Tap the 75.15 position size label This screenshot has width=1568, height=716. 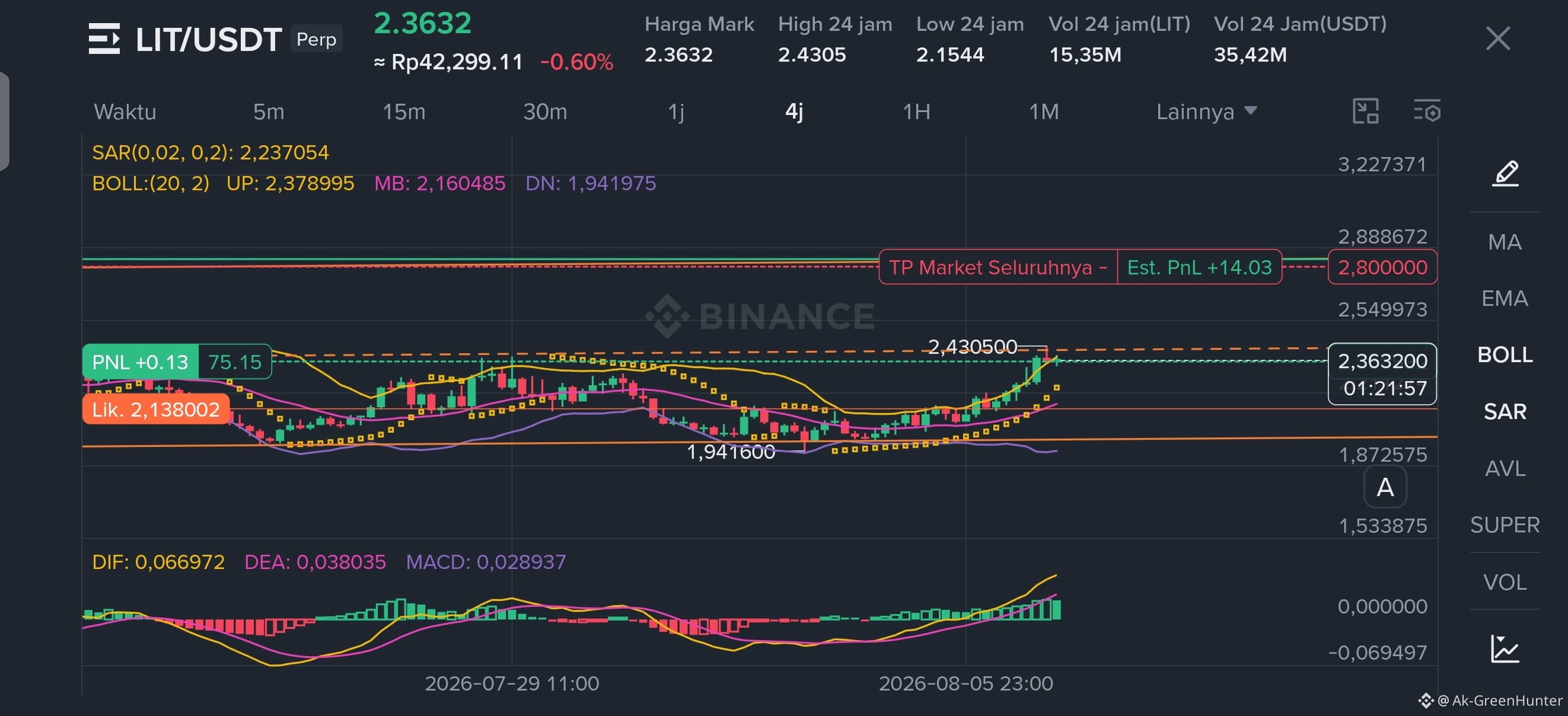coord(235,362)
